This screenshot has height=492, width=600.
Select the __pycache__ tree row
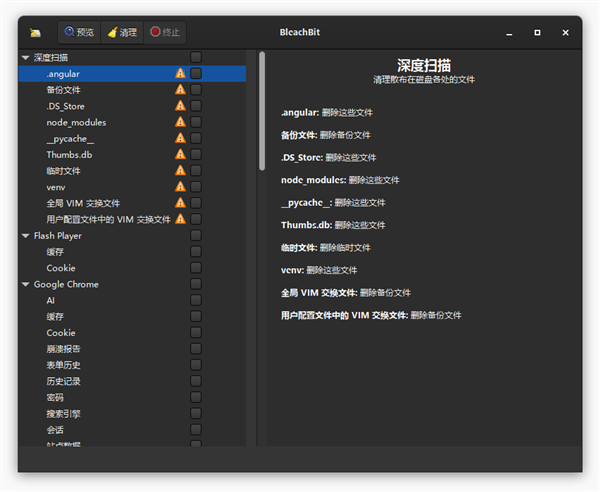(x=132, y=138)
